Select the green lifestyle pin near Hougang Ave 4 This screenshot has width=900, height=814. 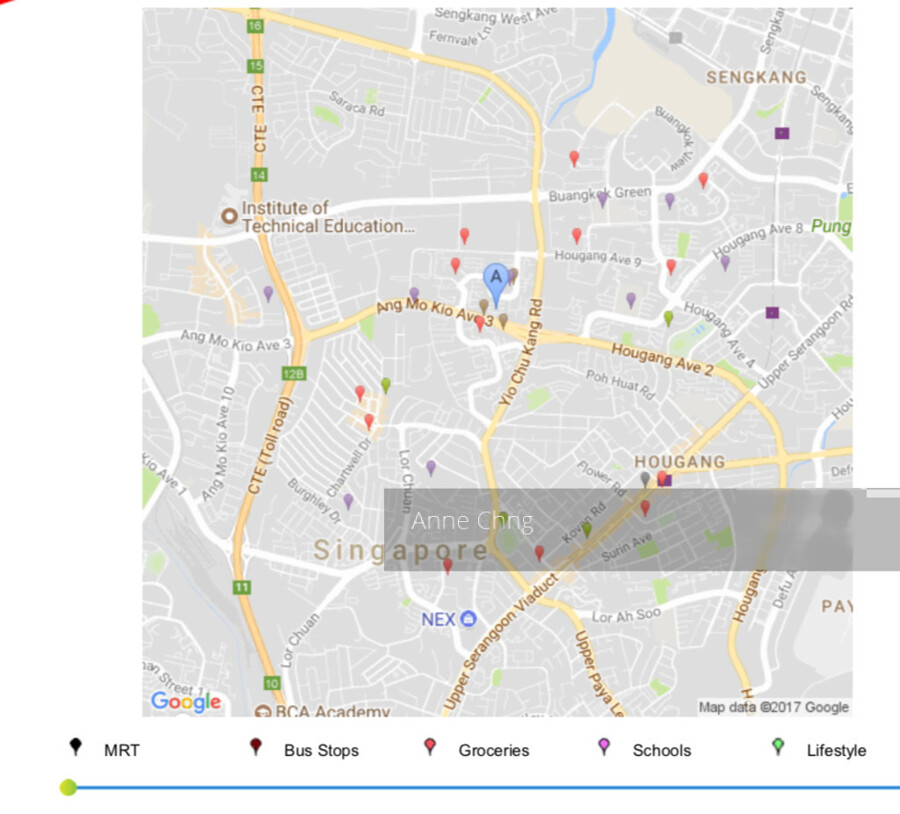click(668, 318)
